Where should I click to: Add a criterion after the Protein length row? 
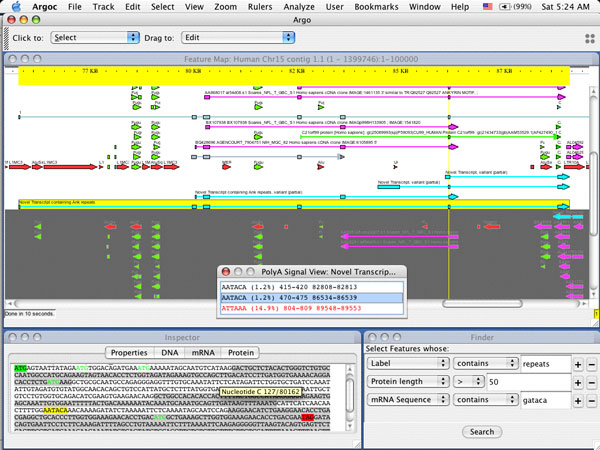tap(579, 382)
